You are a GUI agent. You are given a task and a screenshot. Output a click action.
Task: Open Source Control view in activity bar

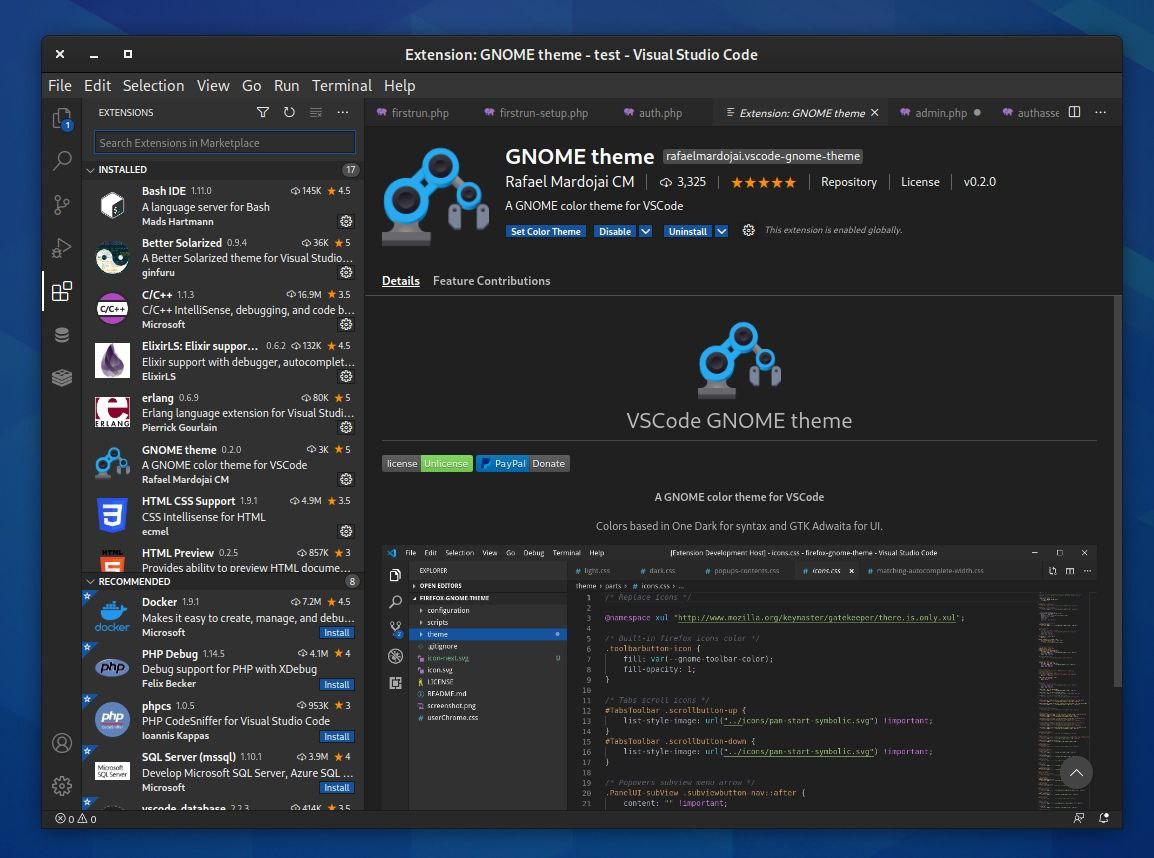[62, 205]
